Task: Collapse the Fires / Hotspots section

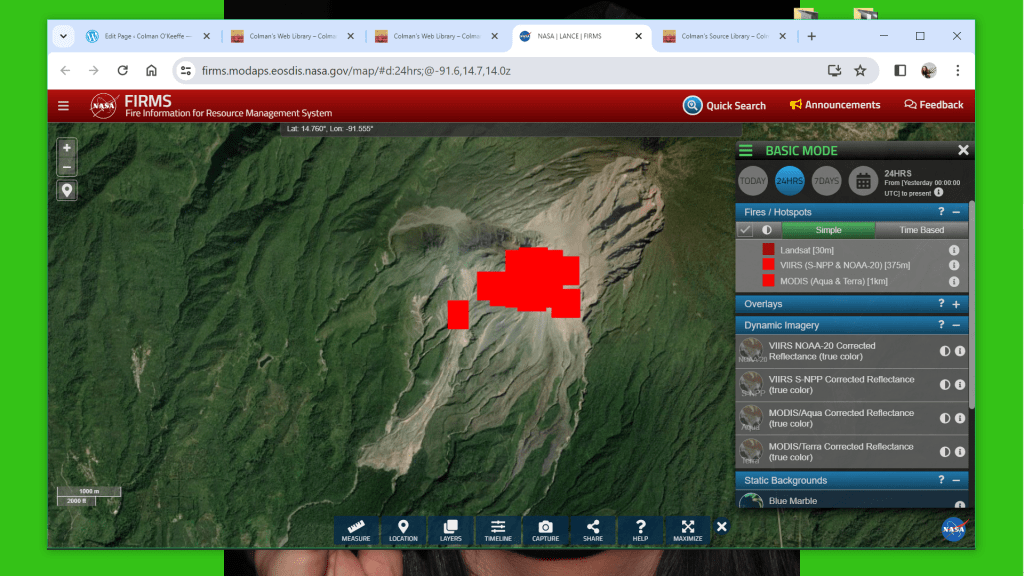Action: [x=956, y=212]
